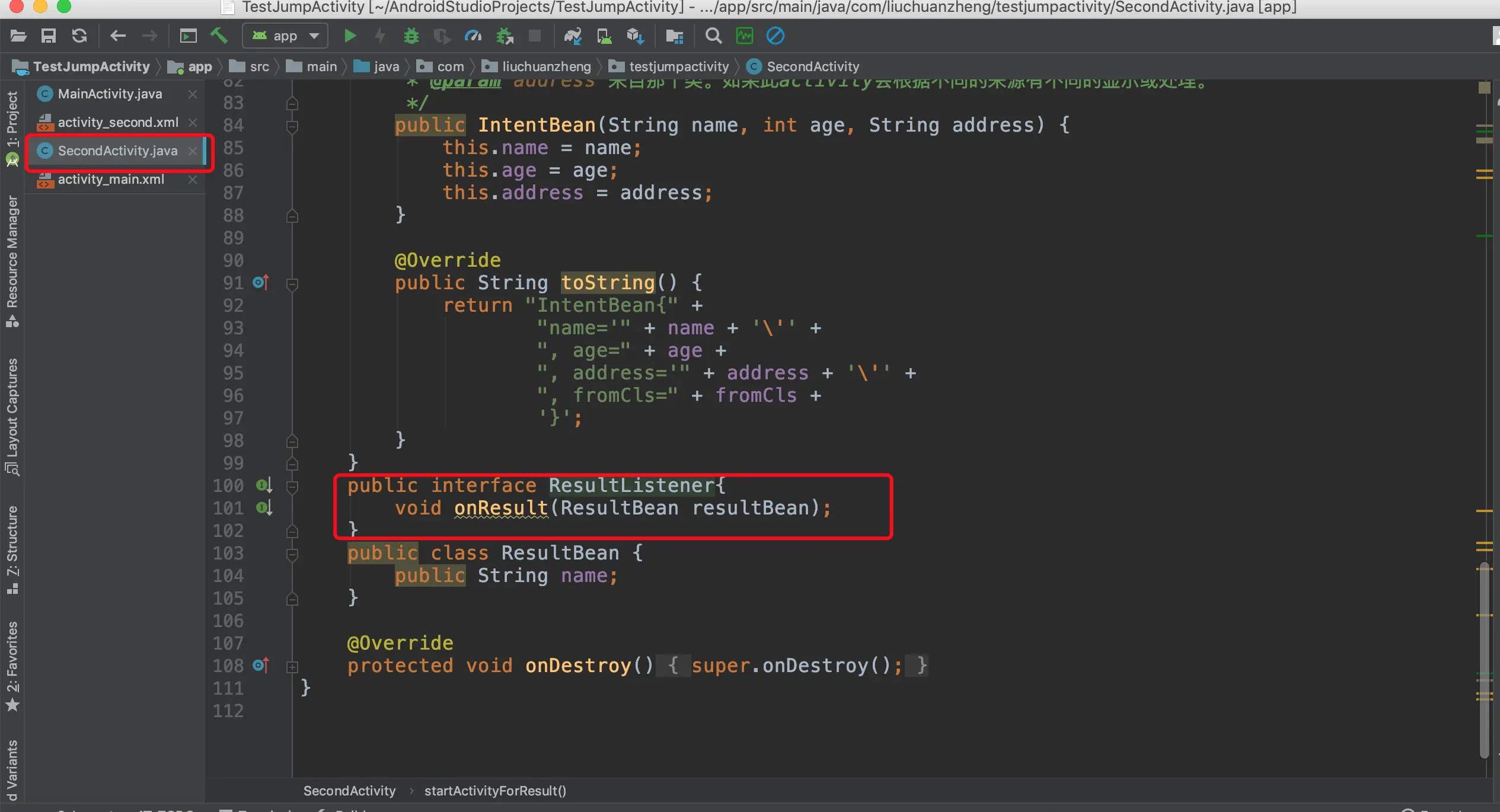This screenshot has height=812, width=1500.
Task: Collapse ResultBean class fold at line 103
Action: tap(292, 554)
